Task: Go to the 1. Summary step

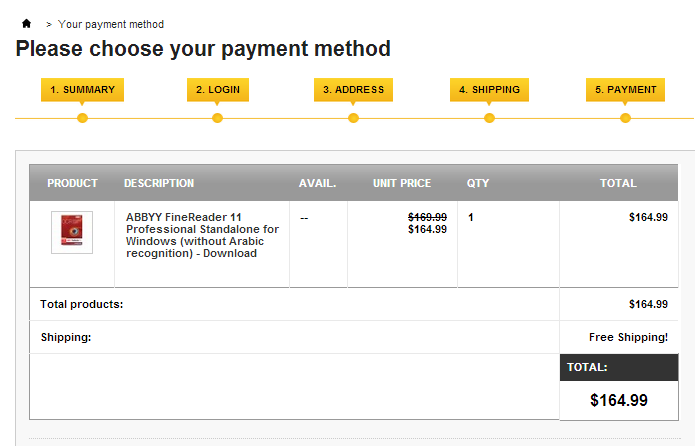Action: click(x=82, y=90)
